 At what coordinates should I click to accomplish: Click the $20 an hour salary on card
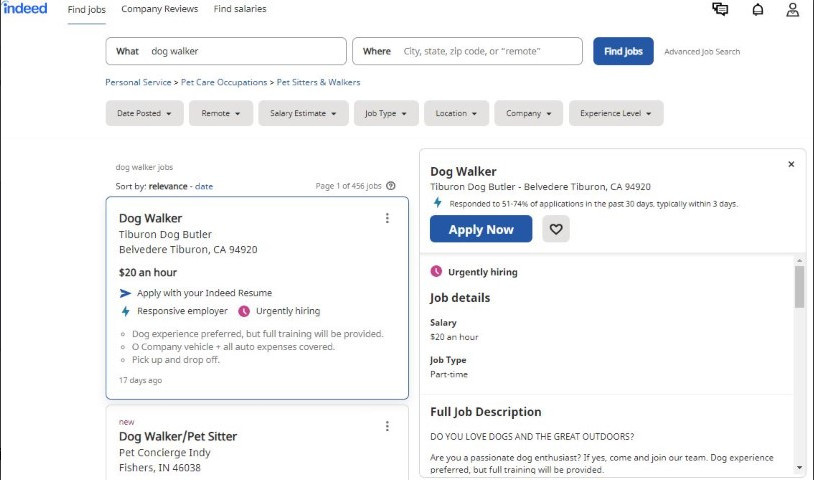pyautogui.click(x=148, y=272)
